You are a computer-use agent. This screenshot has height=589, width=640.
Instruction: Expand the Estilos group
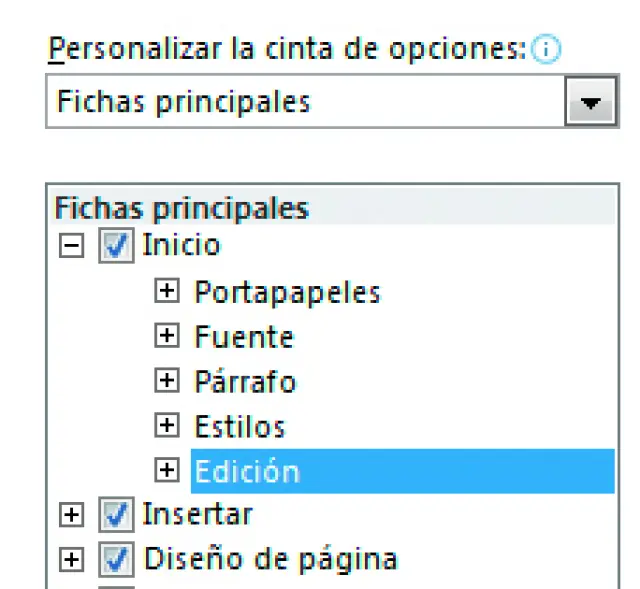pyautogui.click(x=168, y=426)
